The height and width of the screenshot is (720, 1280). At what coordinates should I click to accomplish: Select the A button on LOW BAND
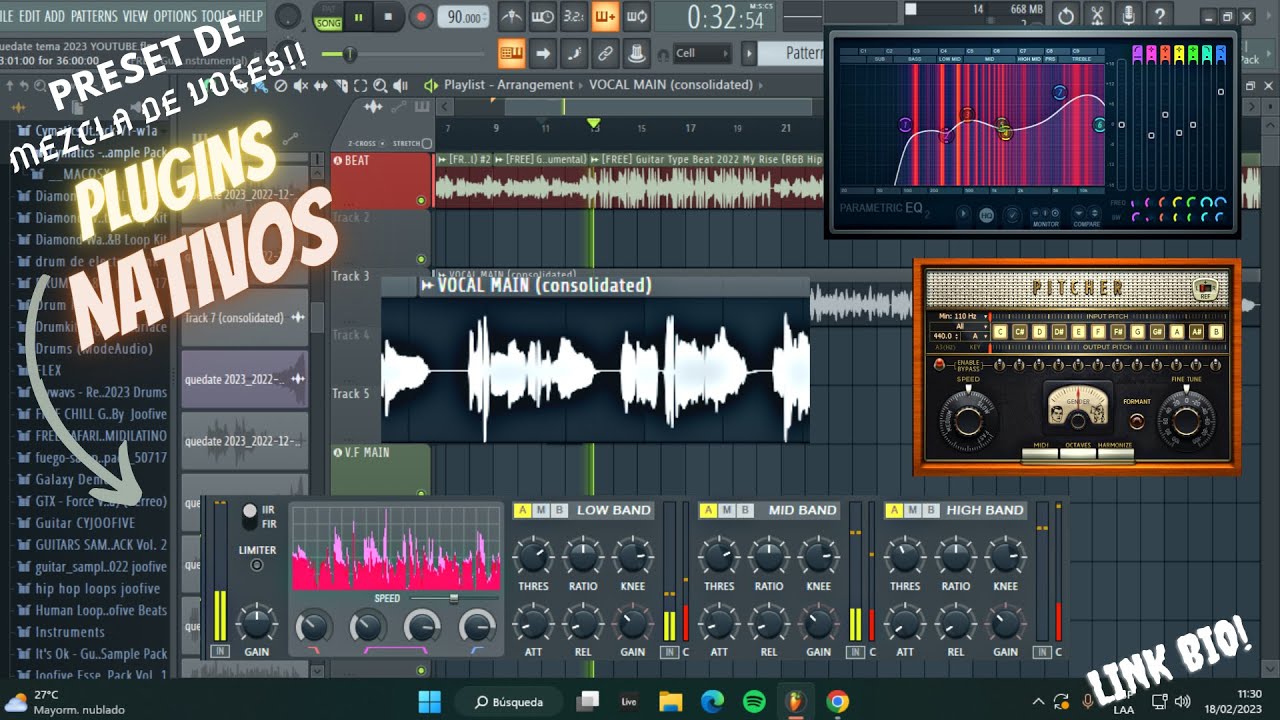pyautogui.click(x=522, y=510)
